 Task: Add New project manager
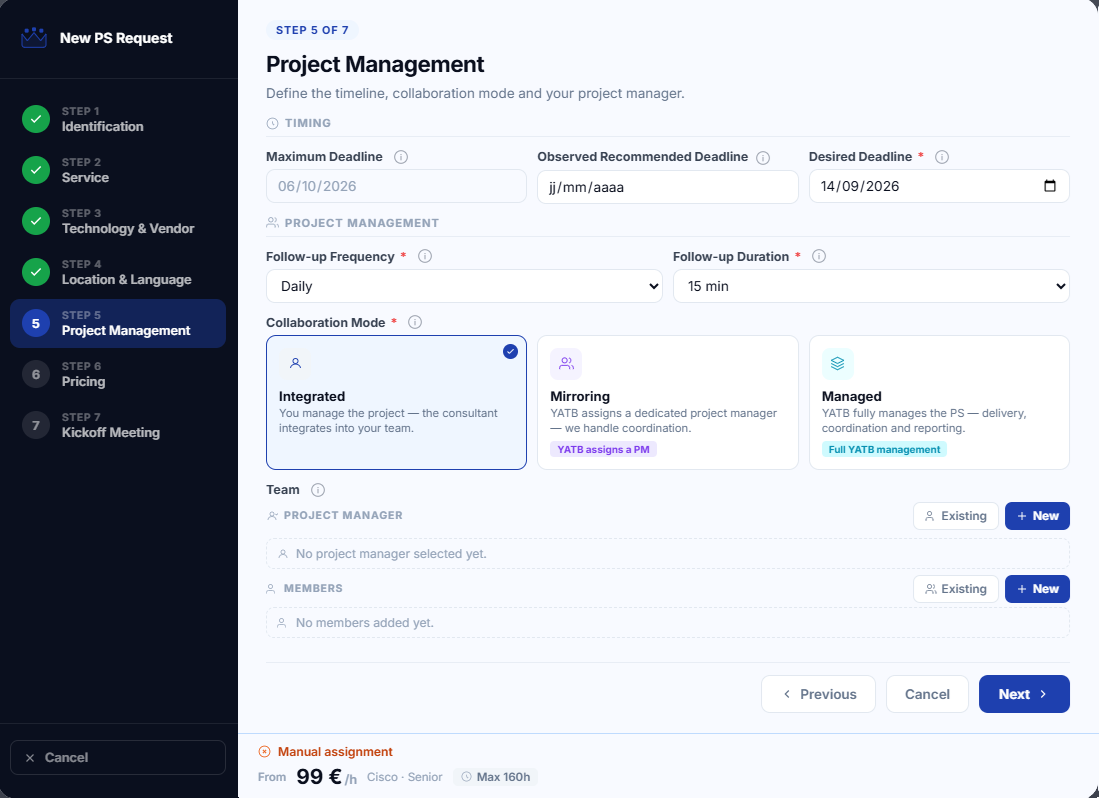tap(1037, 516)
